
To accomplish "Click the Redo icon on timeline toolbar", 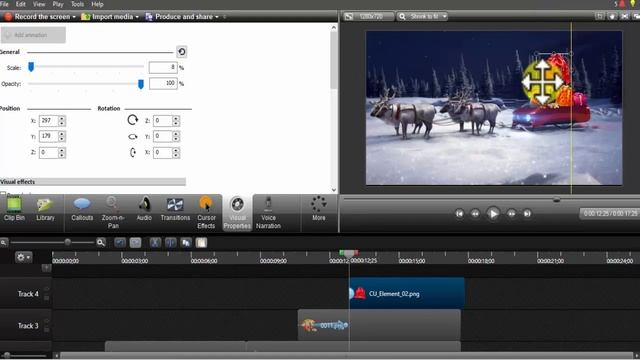I will (x=136, y=242).
